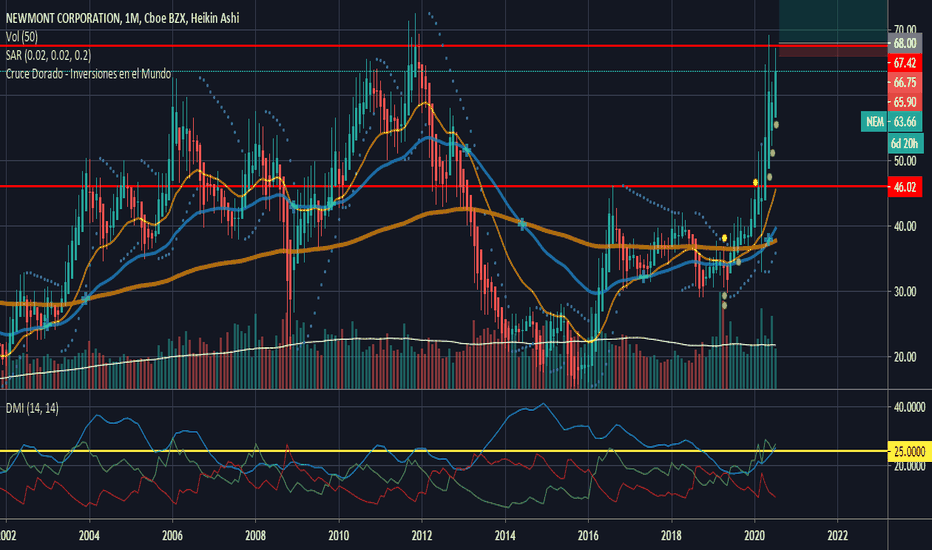This screenshot has width=932, height=550.
Task: Click the 50.00 price axis label
Action: 905,161
